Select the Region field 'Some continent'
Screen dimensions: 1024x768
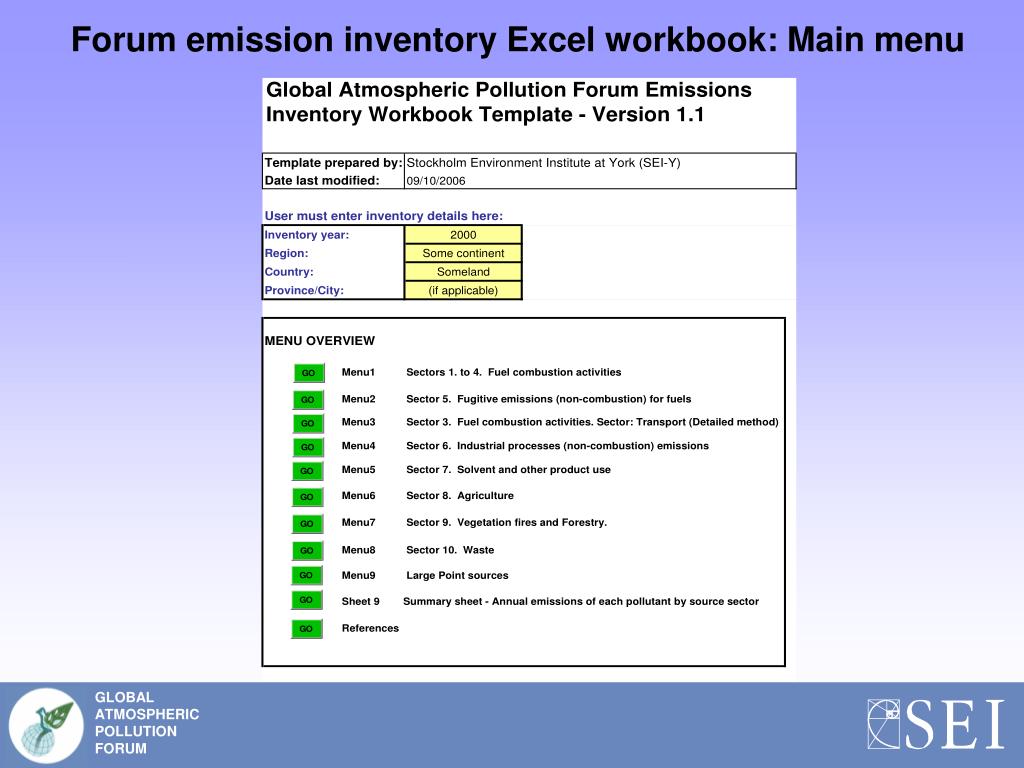tap(463, 253)
